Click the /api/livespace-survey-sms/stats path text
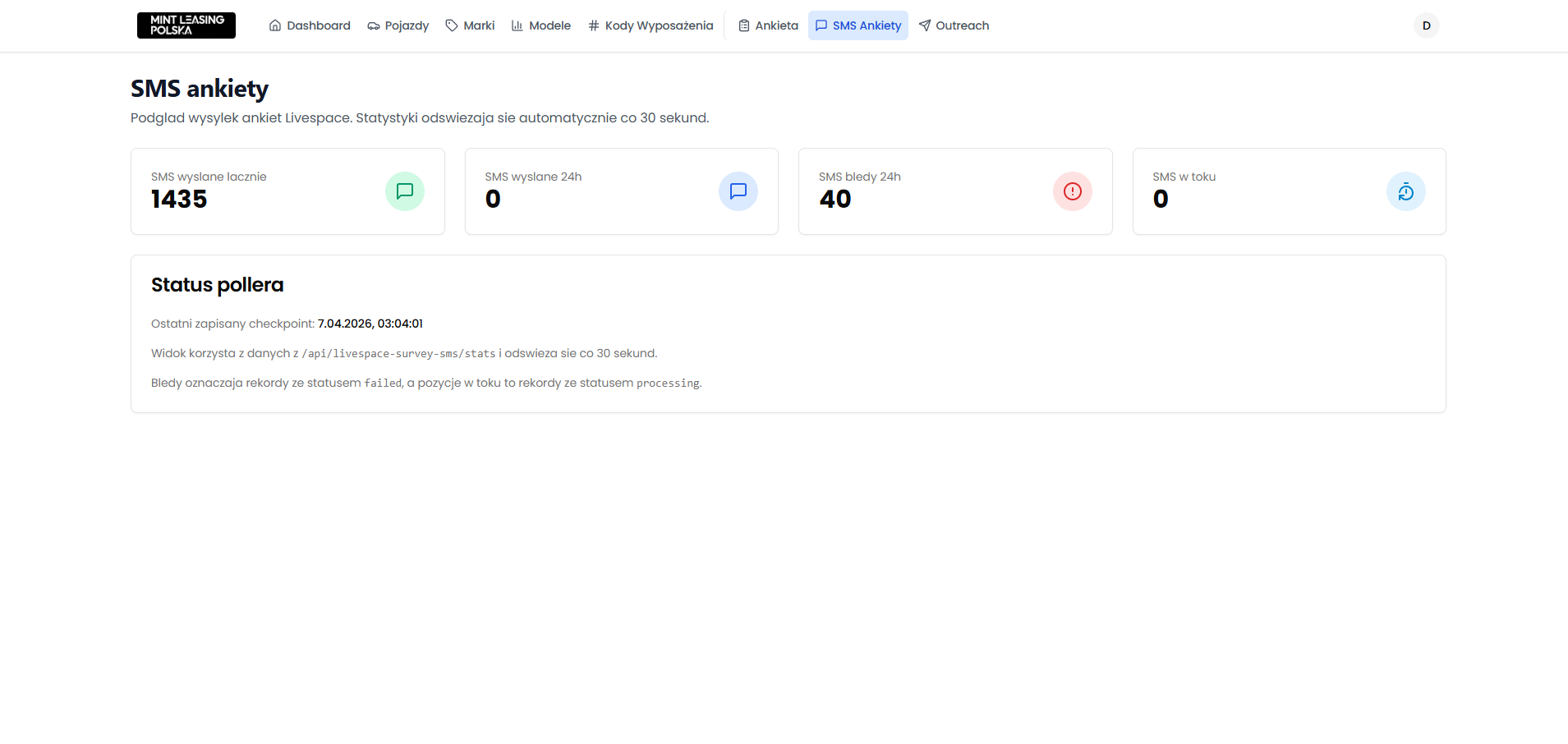1568x744 pixels. point(398,354)
